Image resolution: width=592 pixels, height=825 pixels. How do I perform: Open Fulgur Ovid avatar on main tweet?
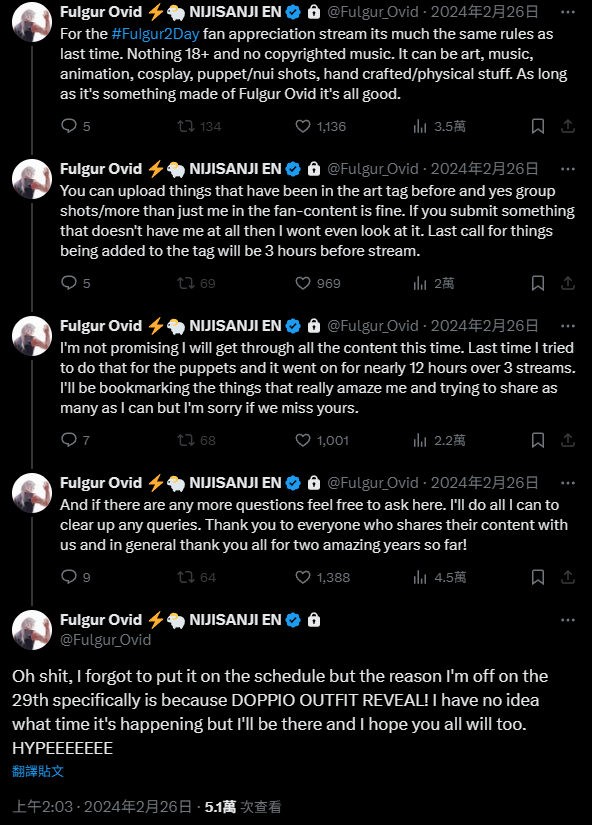[x=32, y=630]
